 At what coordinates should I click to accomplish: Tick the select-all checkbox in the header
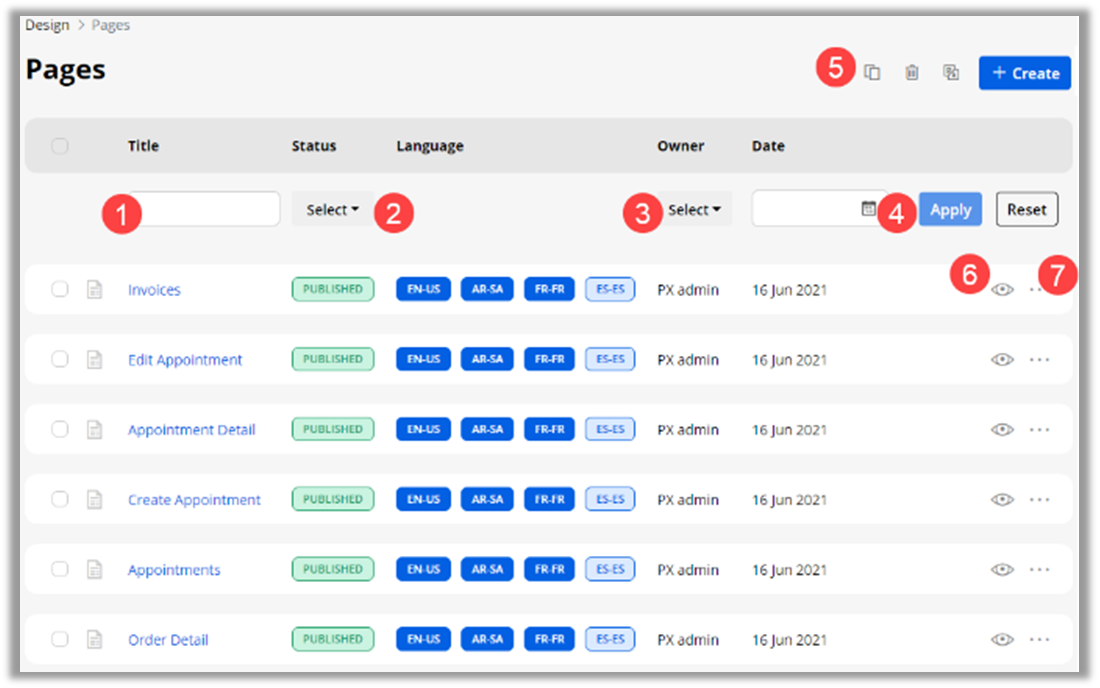pos(60,146)
